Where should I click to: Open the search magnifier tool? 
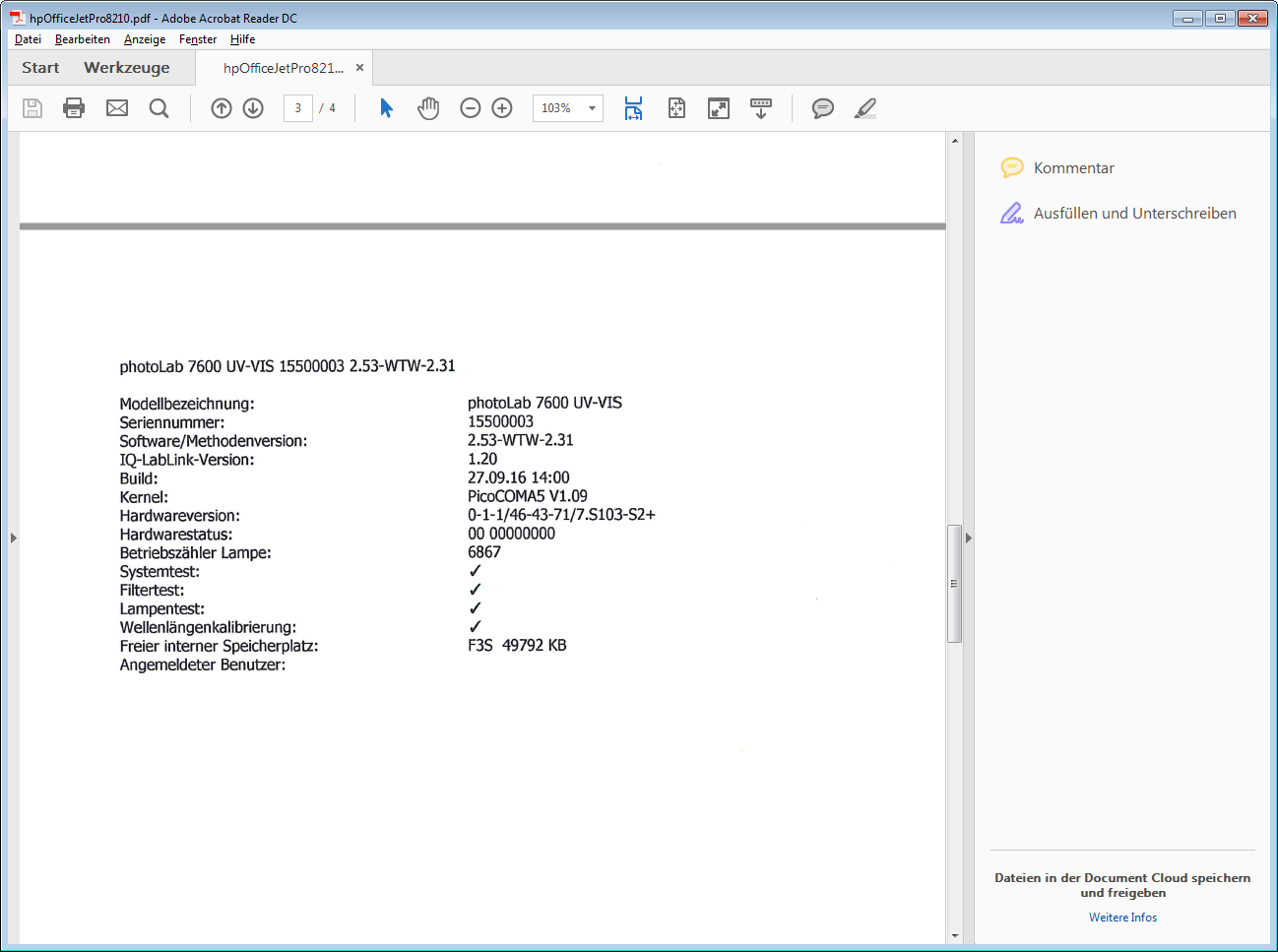[x=159, y=108]
